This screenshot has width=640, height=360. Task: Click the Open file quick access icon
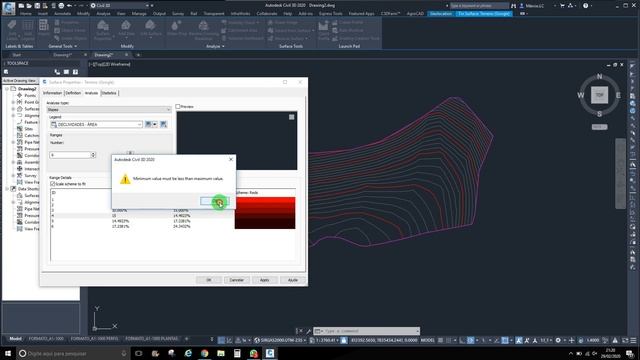(x=29, y=6)
